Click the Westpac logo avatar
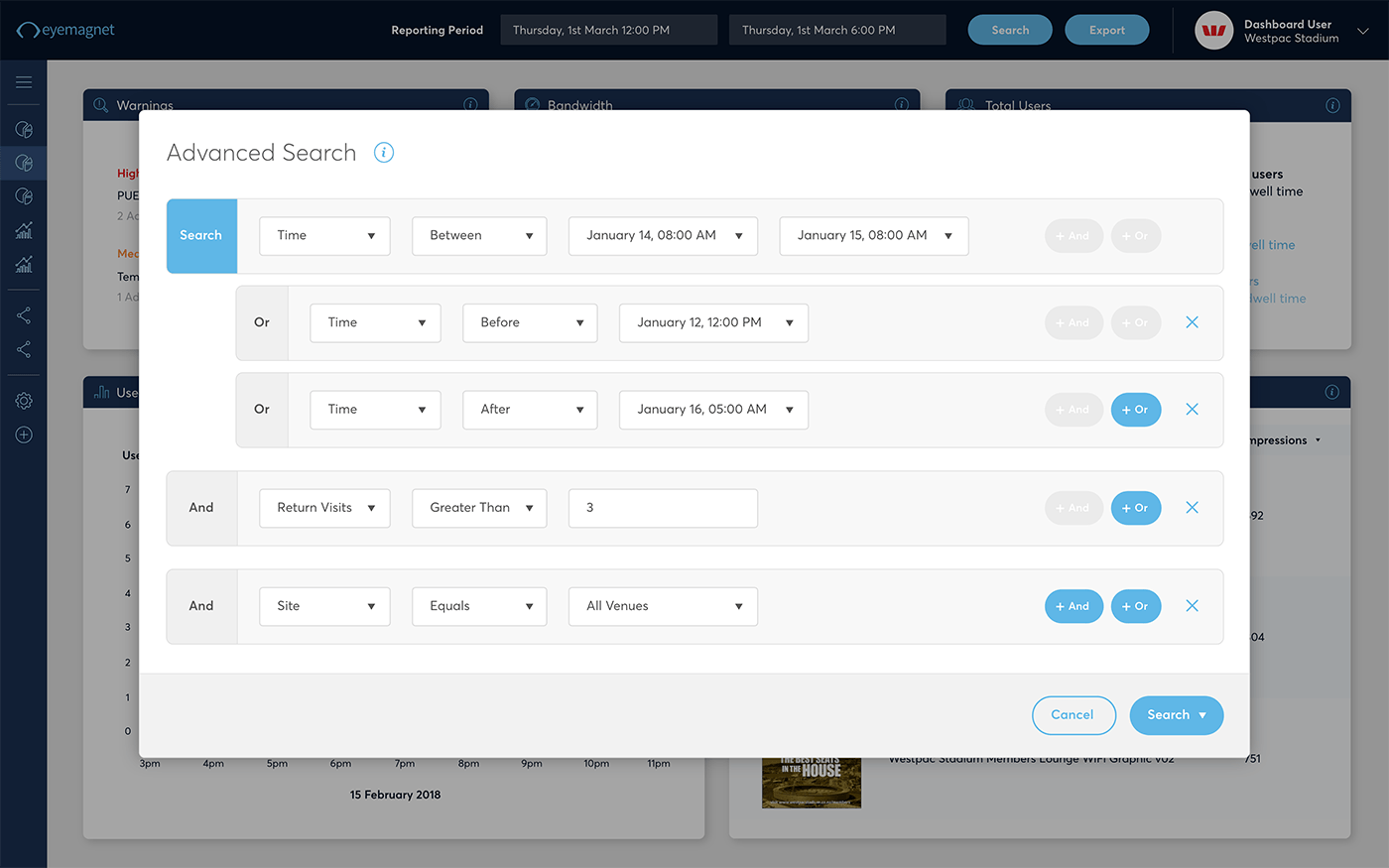Screen dimensions: 1389x868 tap(1214, 31)
